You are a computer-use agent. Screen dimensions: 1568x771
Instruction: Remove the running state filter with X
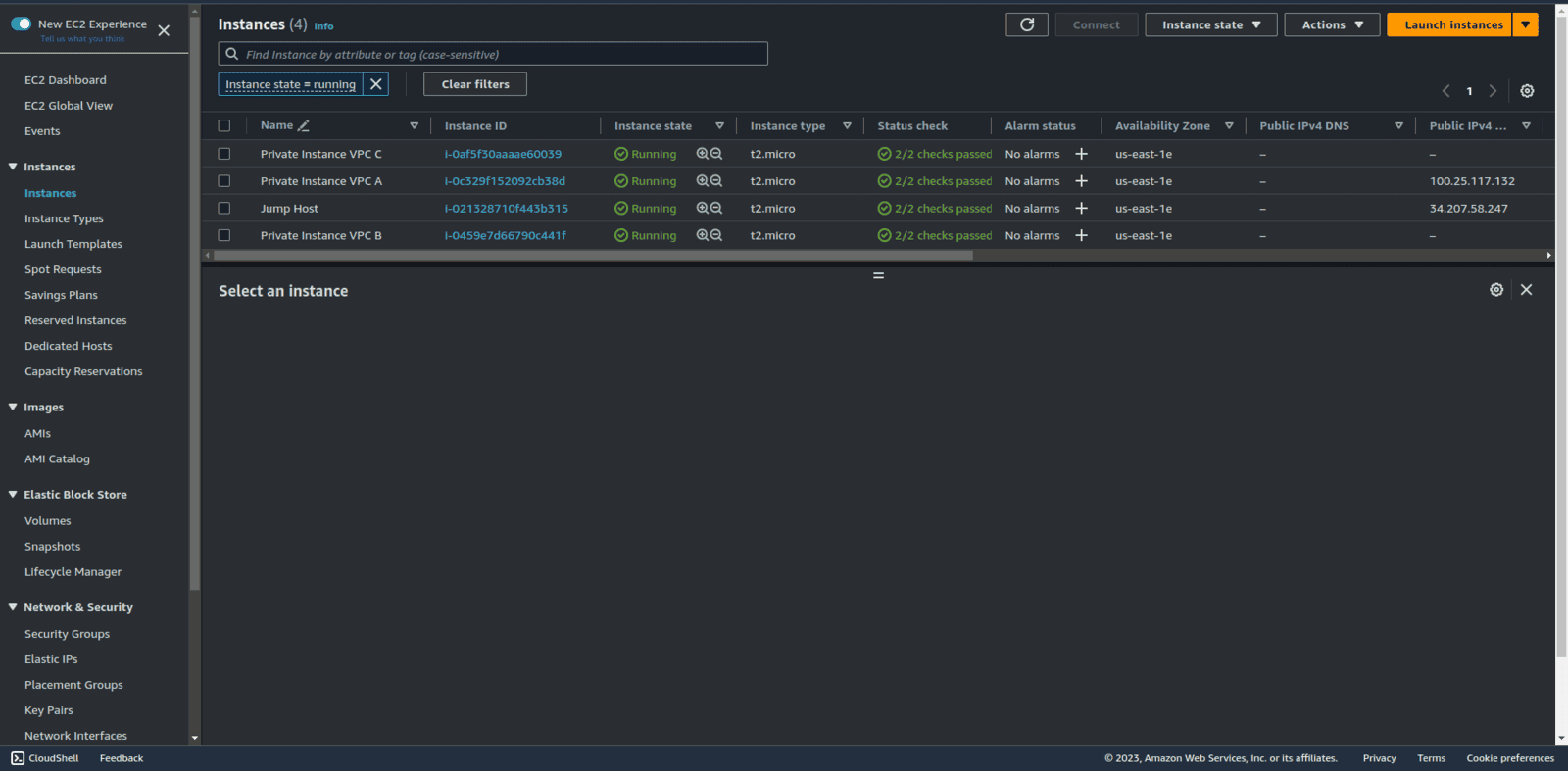click(x=375, y=84)
